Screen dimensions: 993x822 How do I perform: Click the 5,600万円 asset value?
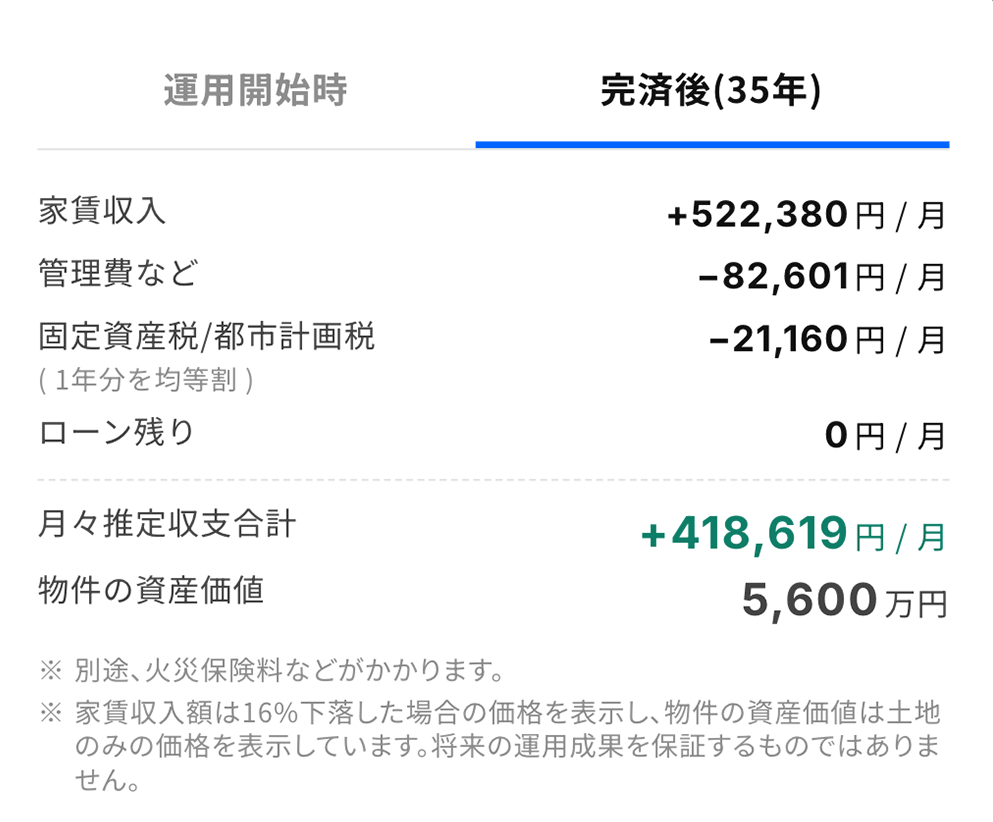tap(843, 600)
